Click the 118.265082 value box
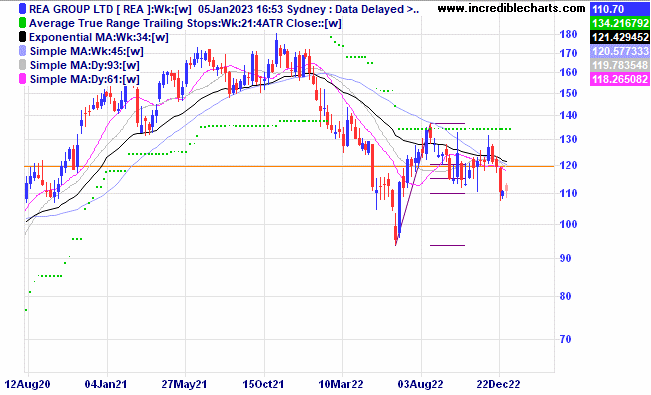The image size is (651, 395). pyautogui.click(x=620, y=79)
